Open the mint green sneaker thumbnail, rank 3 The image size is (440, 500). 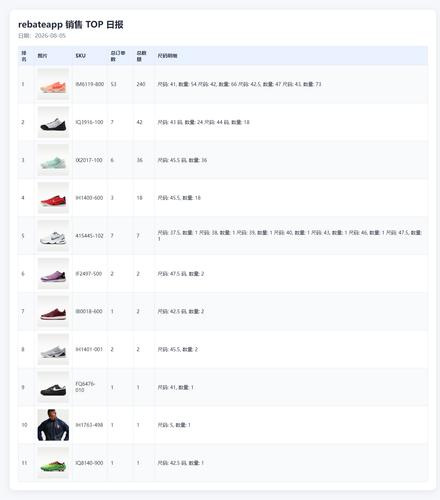click(53, 160)
